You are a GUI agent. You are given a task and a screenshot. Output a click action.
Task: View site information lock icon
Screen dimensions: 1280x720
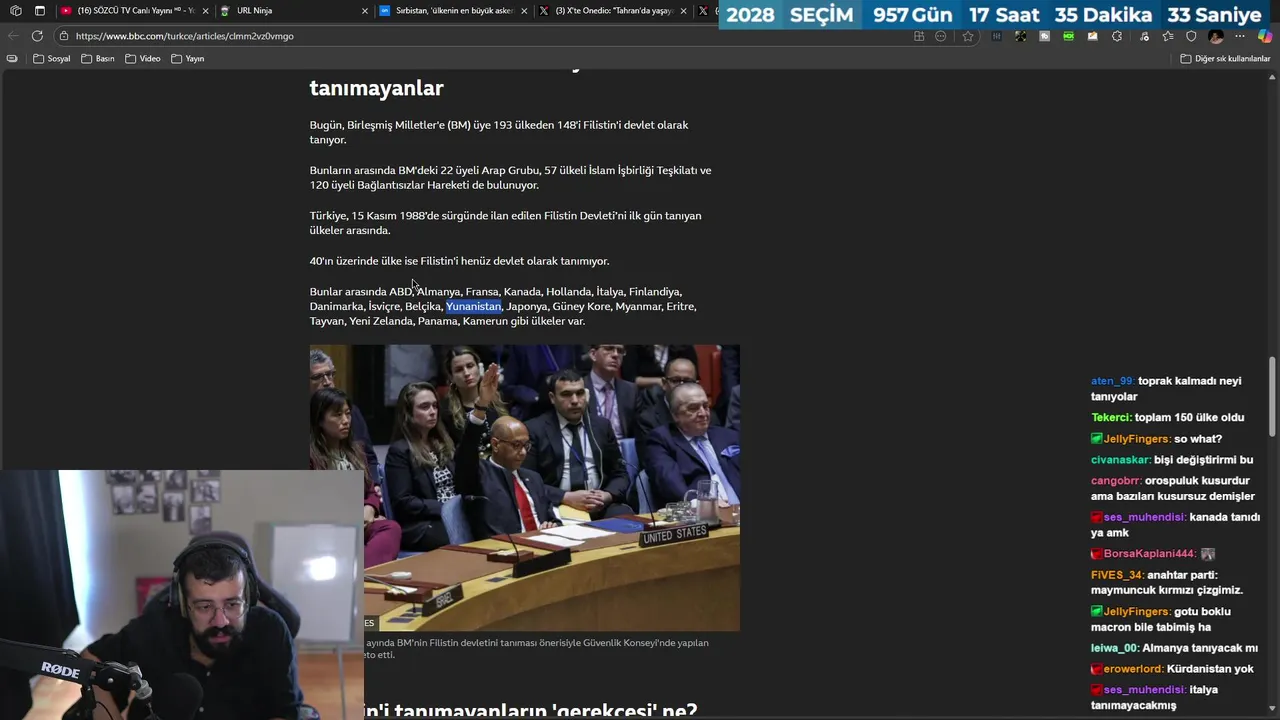(x=64, y=36)
